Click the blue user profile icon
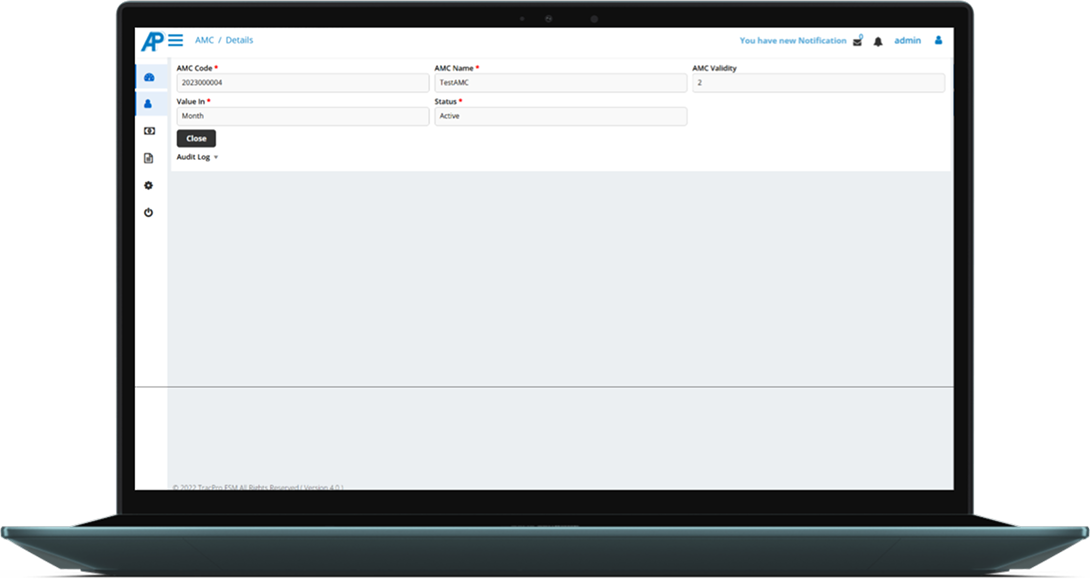 click(x=938, y=41)
